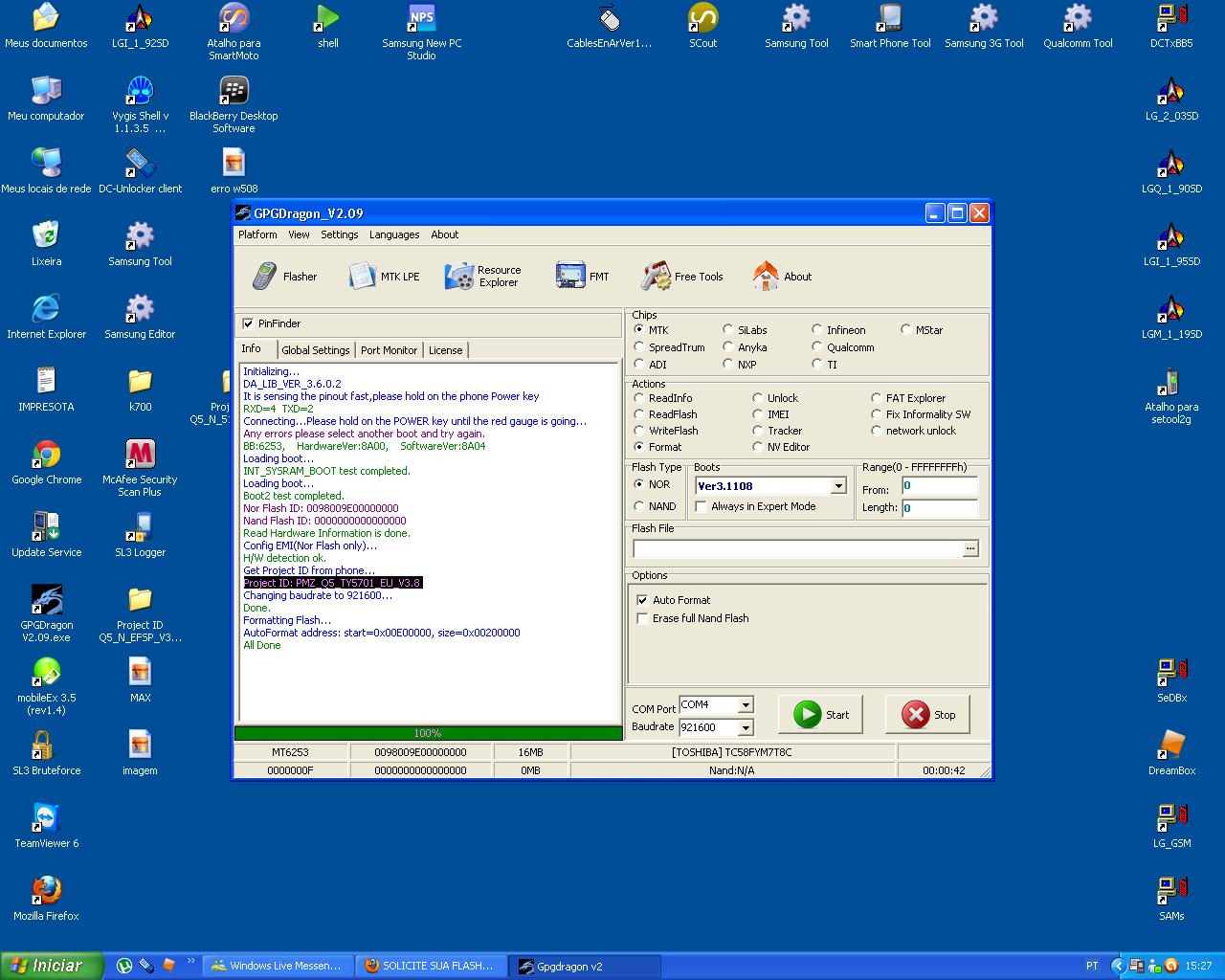Open the View menu
The width and height of the screenshot is (1225, 980).
click(299, 234)
